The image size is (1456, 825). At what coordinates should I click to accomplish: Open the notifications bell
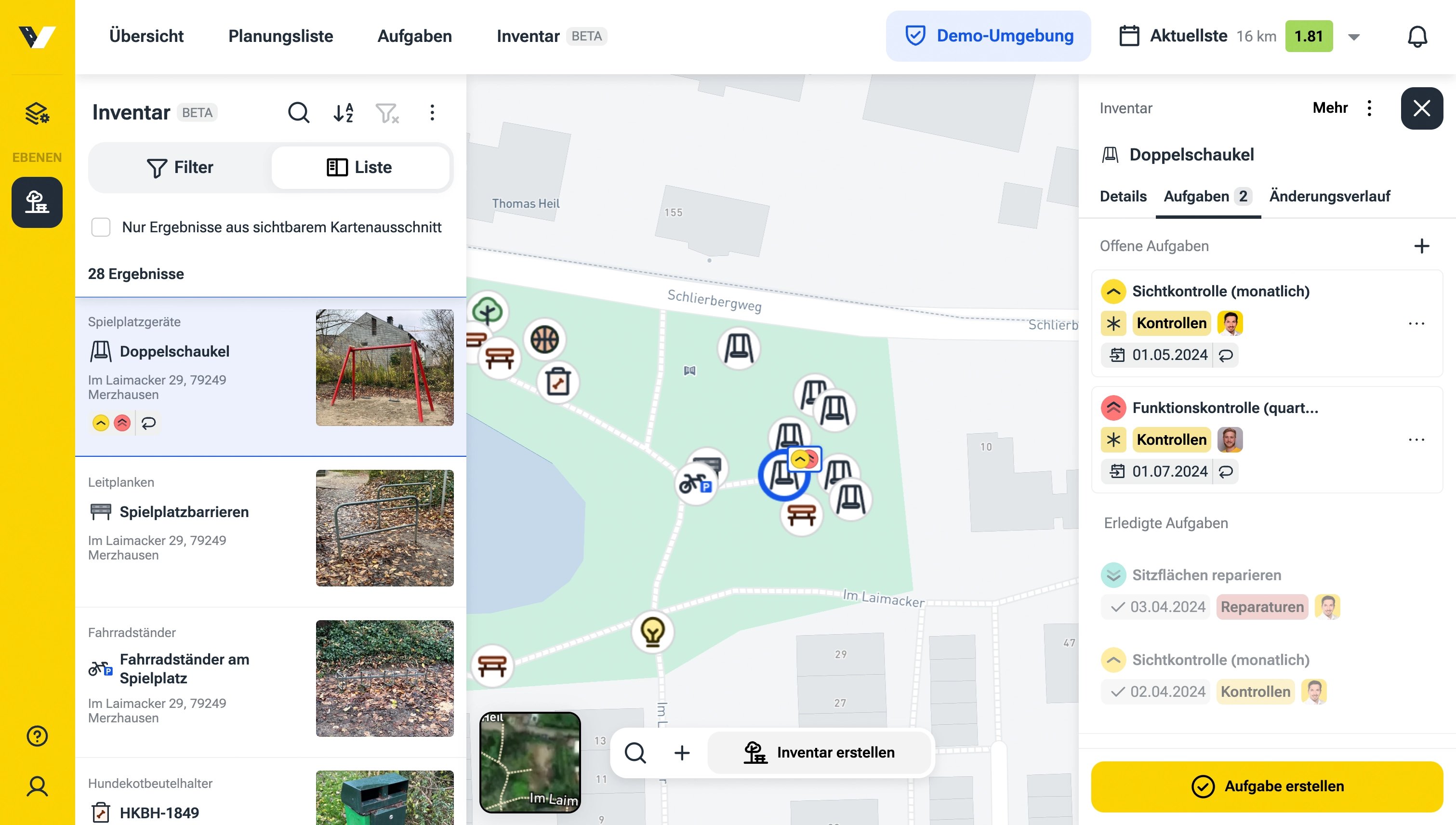(x=1417, y=36)
